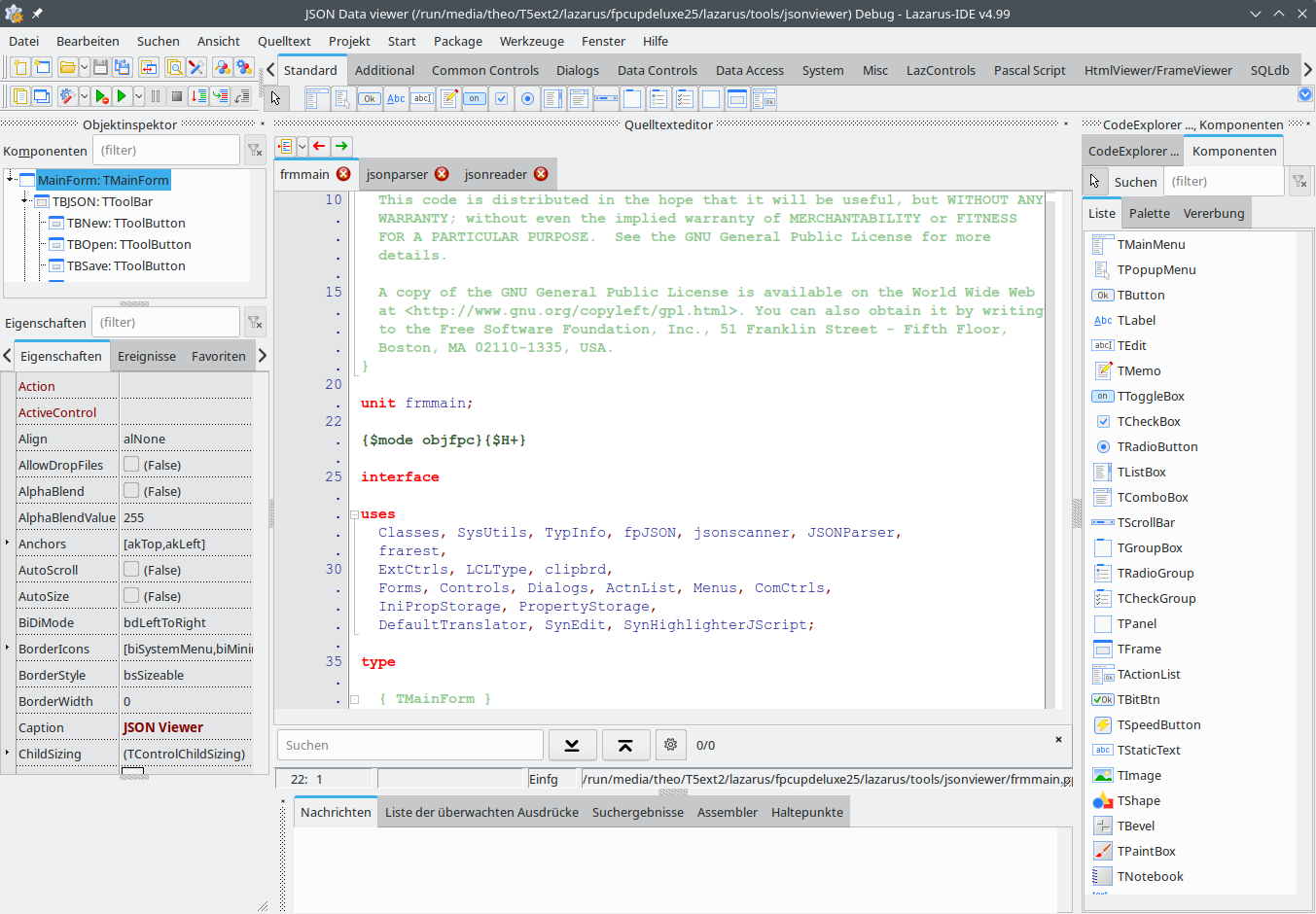This screenshot has height=914, width=1316.
Task: Click the Toggle Form/Unit icon
Action: coord(149,67)
